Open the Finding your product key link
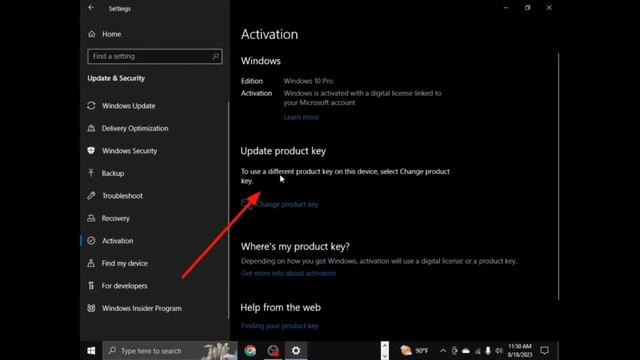 tap(280, 326)
